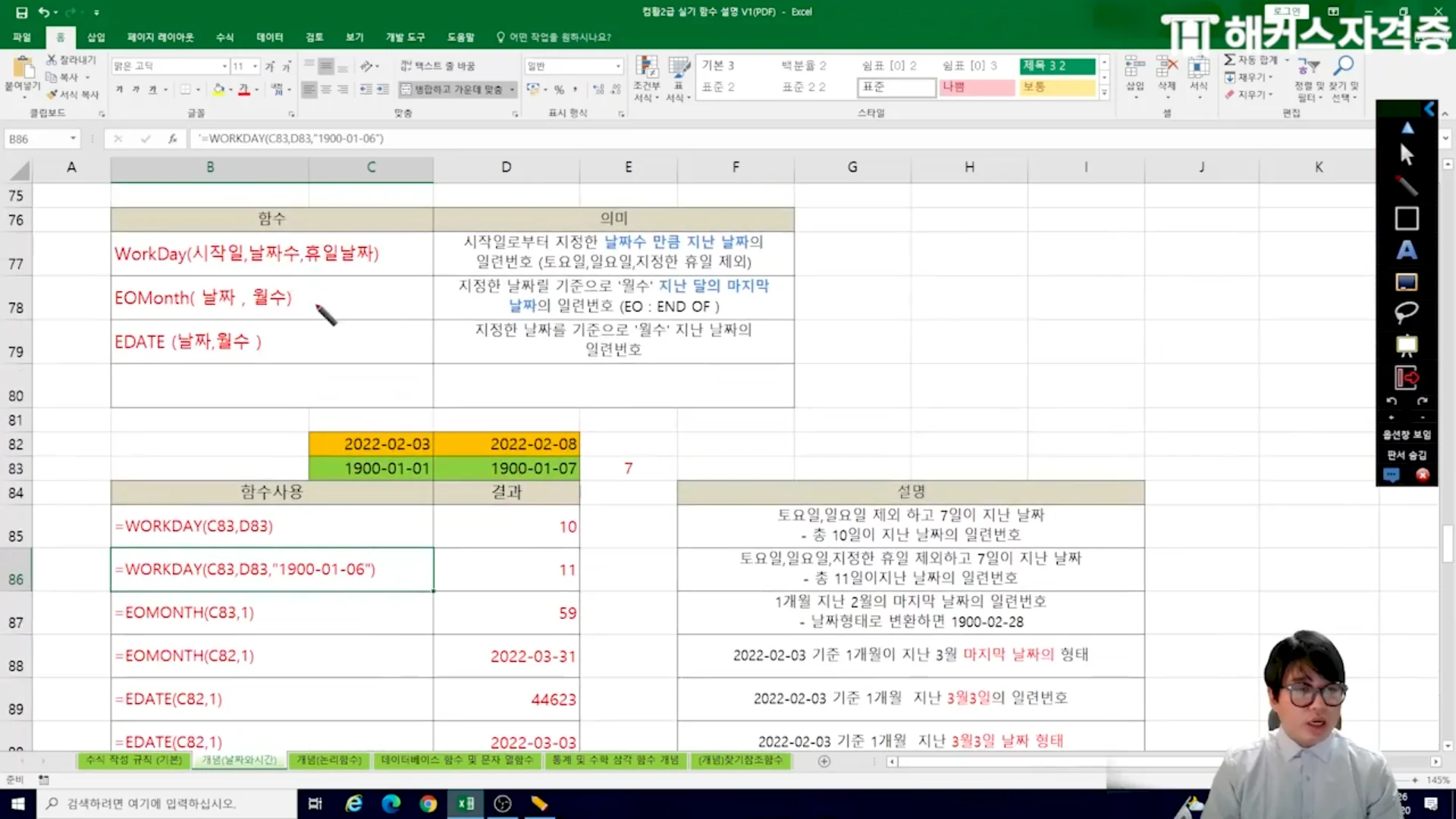Image resolution: width=1456 pixels, height=819 pixels.
Task: Select the 나쁨 cell style
Action: (x=977, y=87)
